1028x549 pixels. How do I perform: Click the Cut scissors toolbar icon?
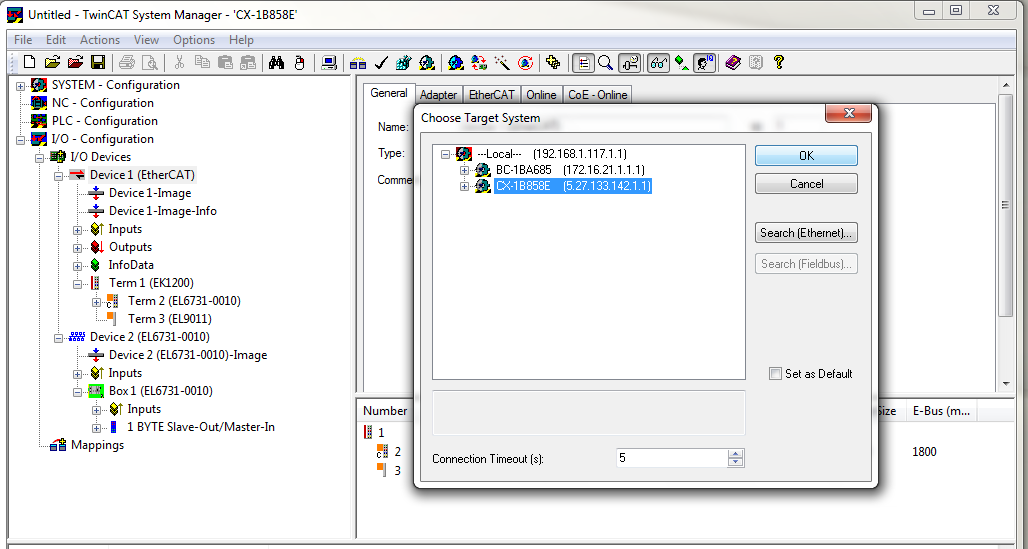pyautogui.click(x=179, y=62)
